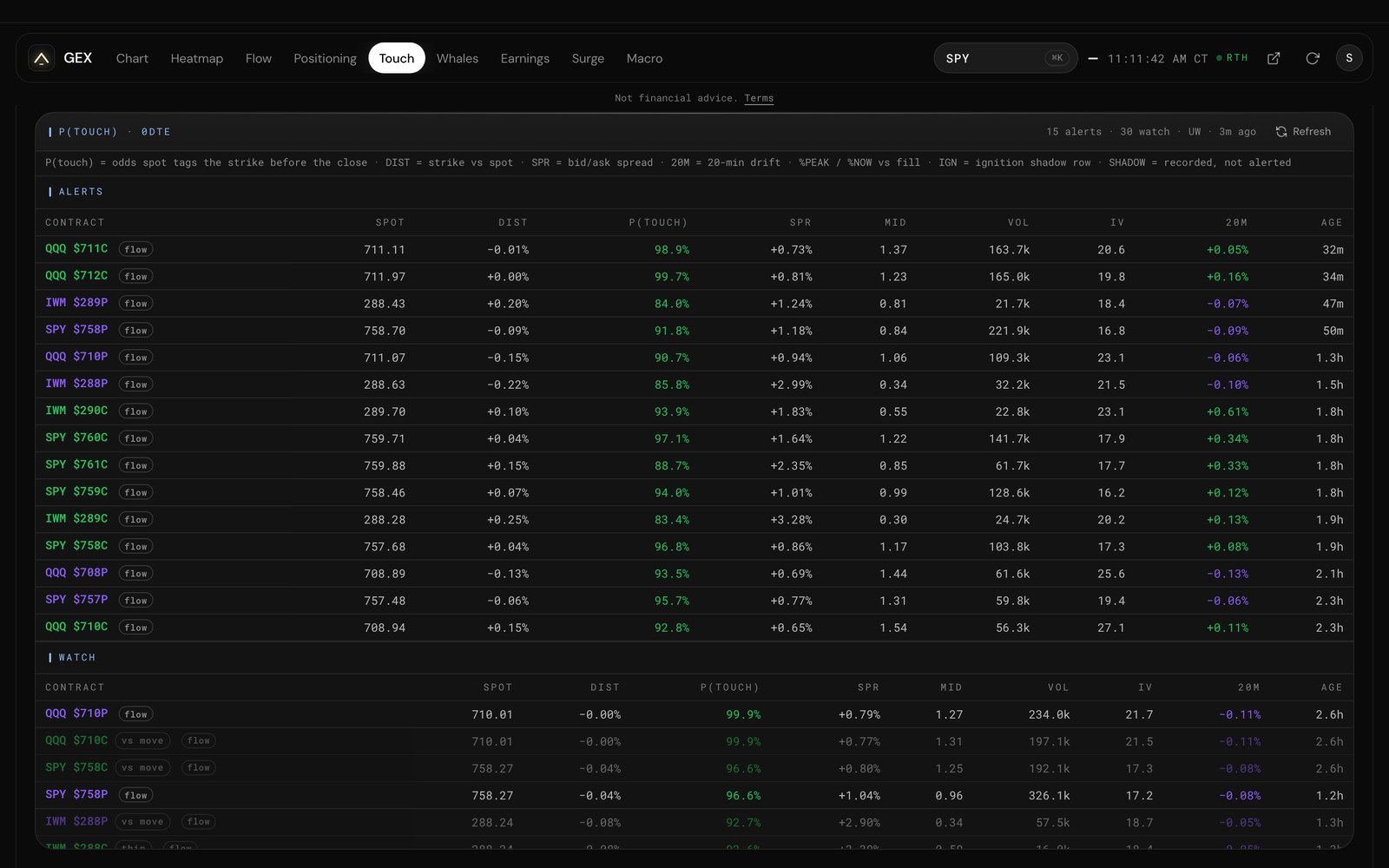The width and height of the screenshot is (1389, 868).
Task: Click the WATCH section heading
Action: tap(77, 658)
